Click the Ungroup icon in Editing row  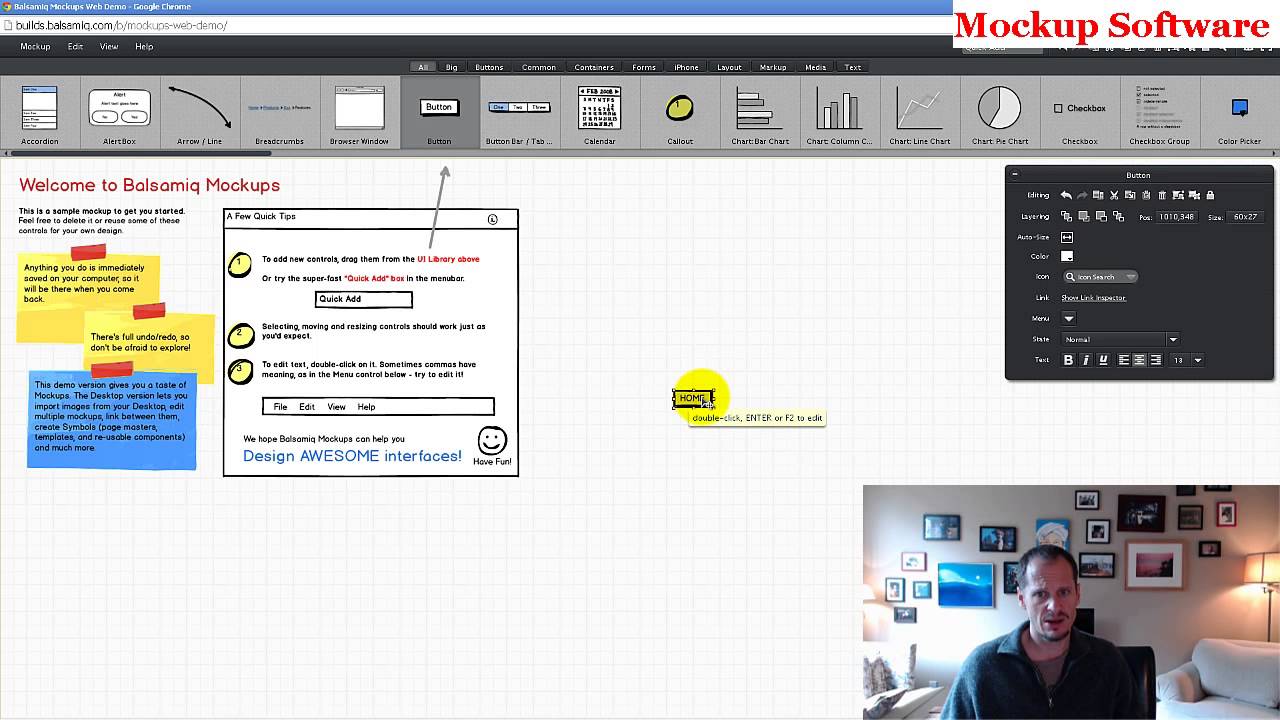(1194, 195)
